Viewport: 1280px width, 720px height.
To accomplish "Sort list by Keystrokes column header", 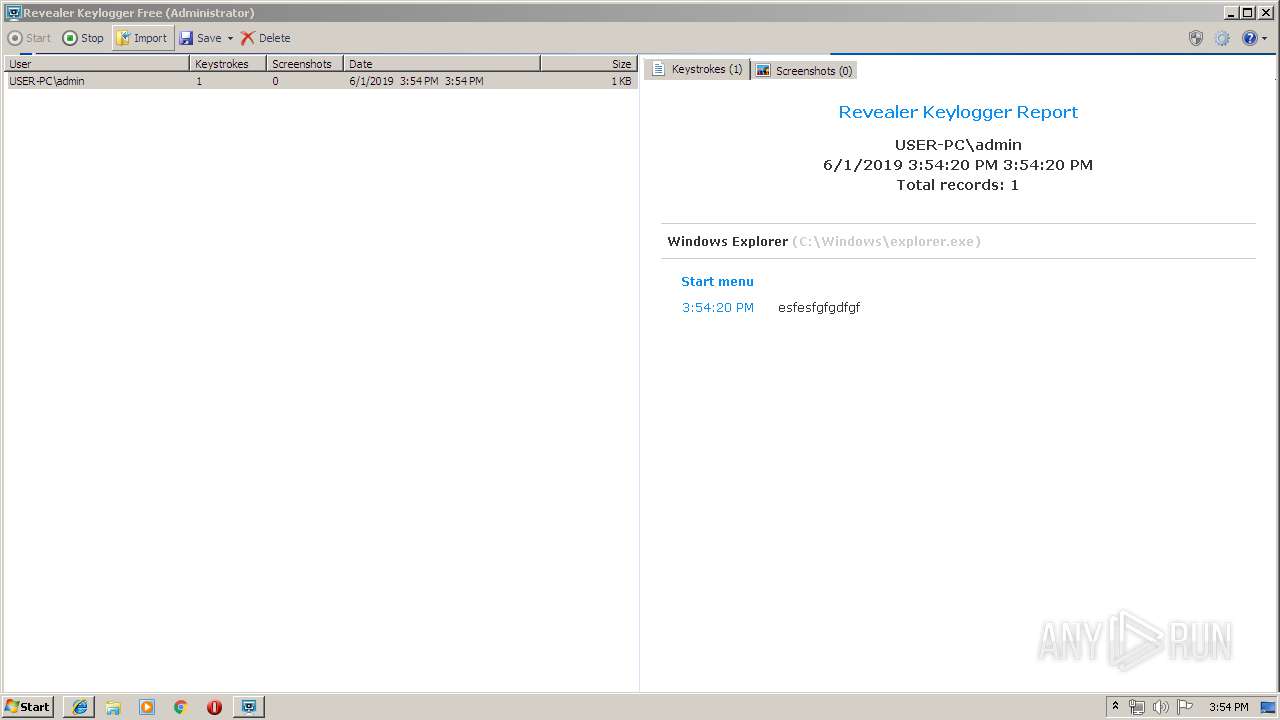I will click(228, 63).
